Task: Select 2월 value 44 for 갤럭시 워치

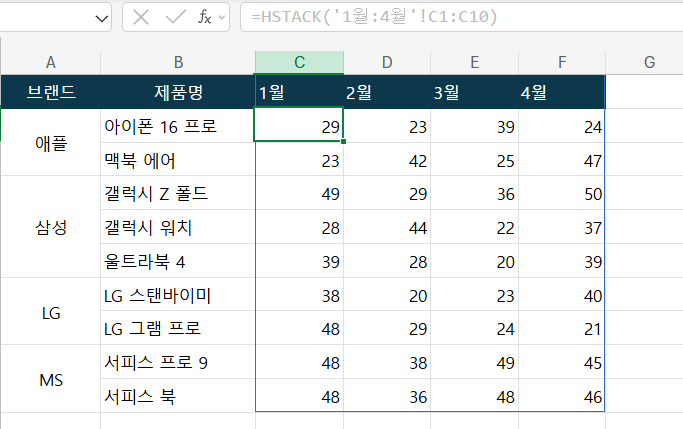Action: (x=387, y=227)
